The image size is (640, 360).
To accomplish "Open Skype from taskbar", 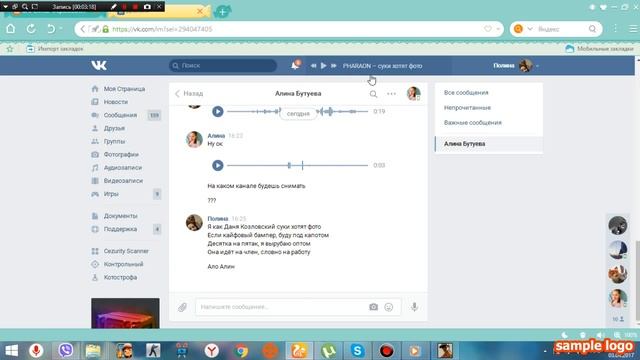I will coord(357,351).
